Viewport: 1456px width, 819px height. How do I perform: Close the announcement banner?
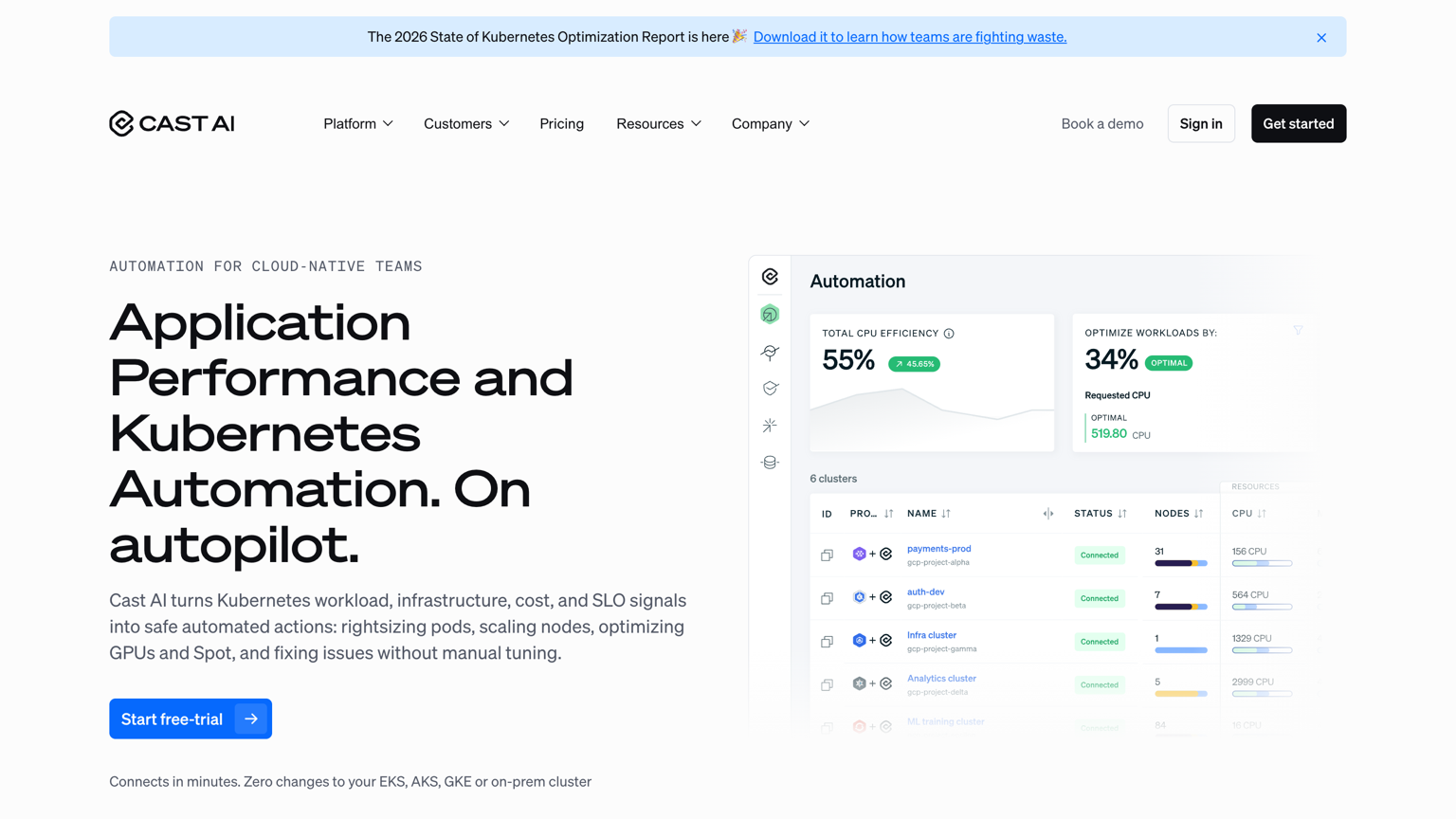(x=1321, y=38)
